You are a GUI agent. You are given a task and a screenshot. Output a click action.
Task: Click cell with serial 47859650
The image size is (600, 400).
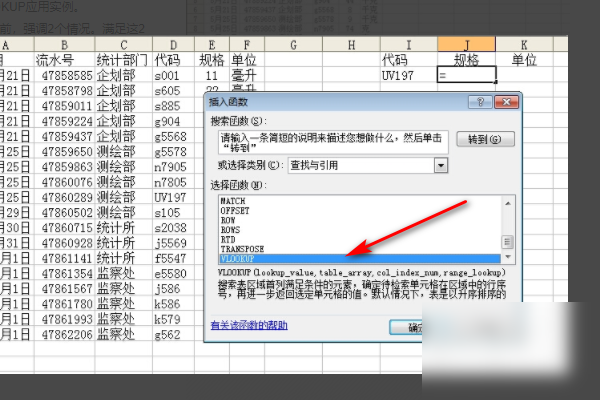[64, 152]
